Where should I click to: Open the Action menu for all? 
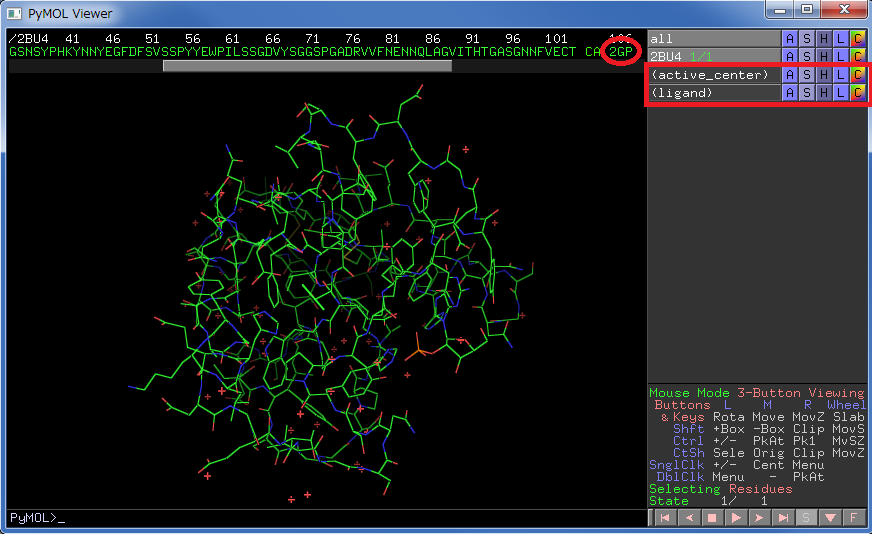(789, 38)
